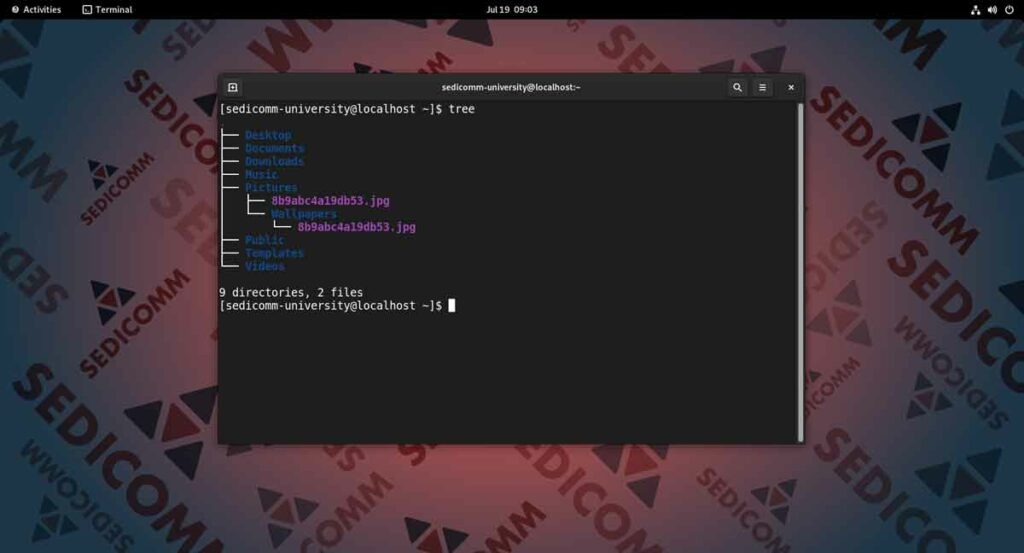1024x553 pixels.
Task: Open the power icon in system menu
Action: tap(1009, 10)
